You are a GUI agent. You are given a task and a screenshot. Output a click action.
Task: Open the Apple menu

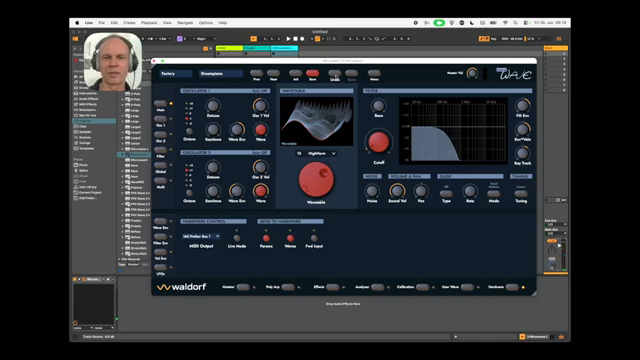point(77,23)
